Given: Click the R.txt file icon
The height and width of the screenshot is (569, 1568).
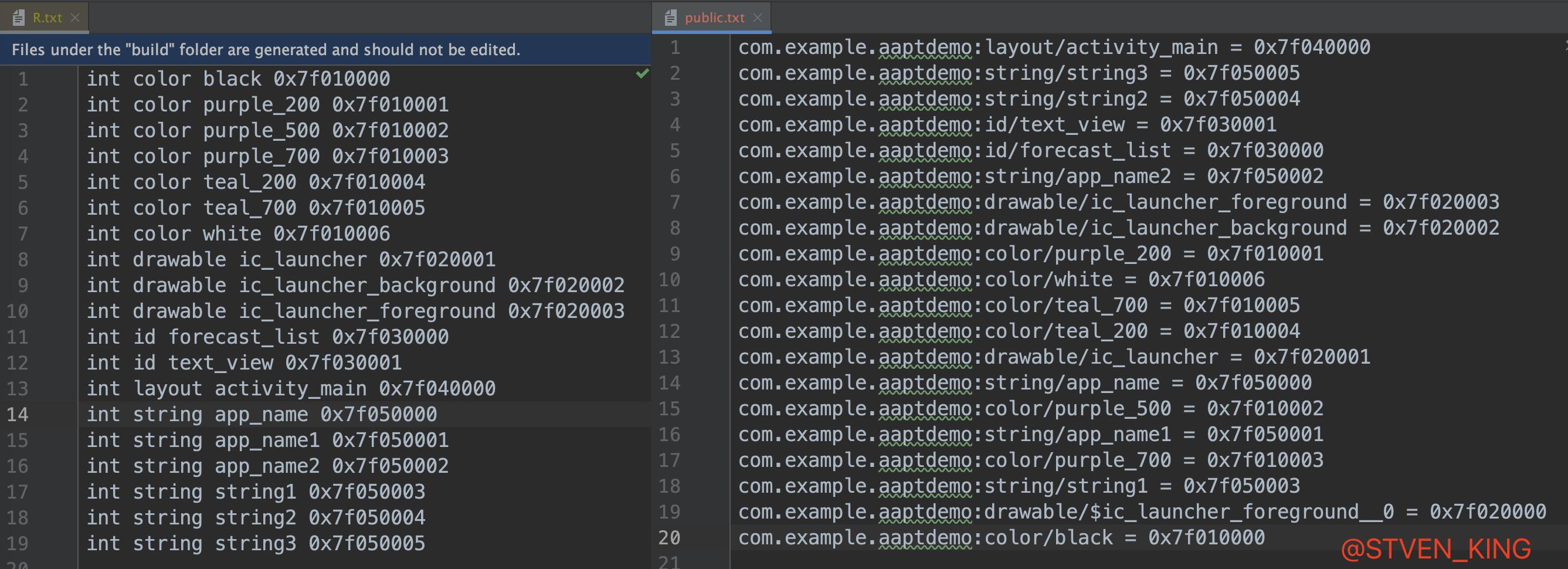Looking at the screenshot, I should (18, 18).
